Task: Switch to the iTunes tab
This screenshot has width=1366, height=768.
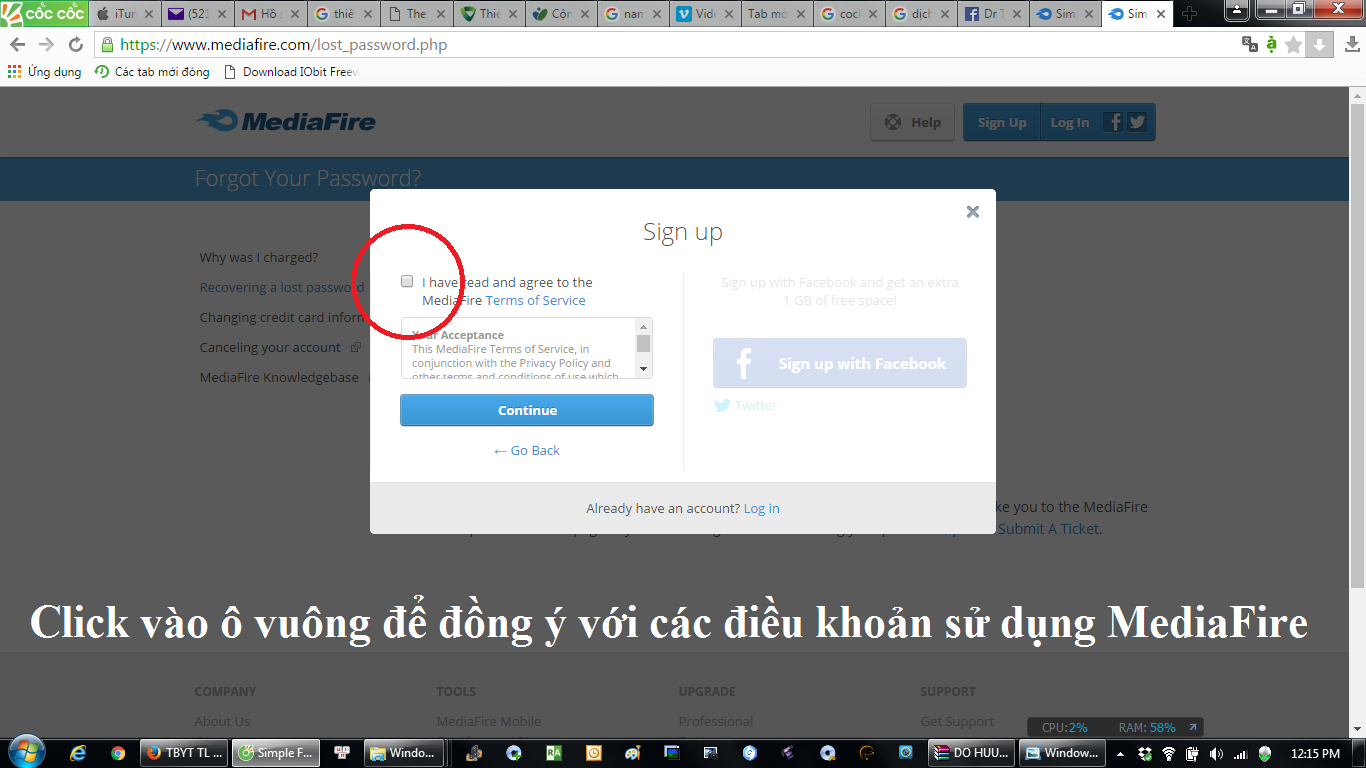Action: click(x=124, y=14)
